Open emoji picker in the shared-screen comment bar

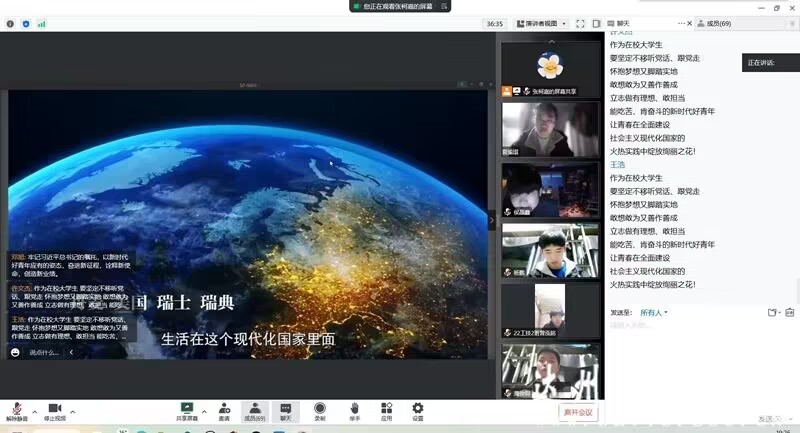15,352
